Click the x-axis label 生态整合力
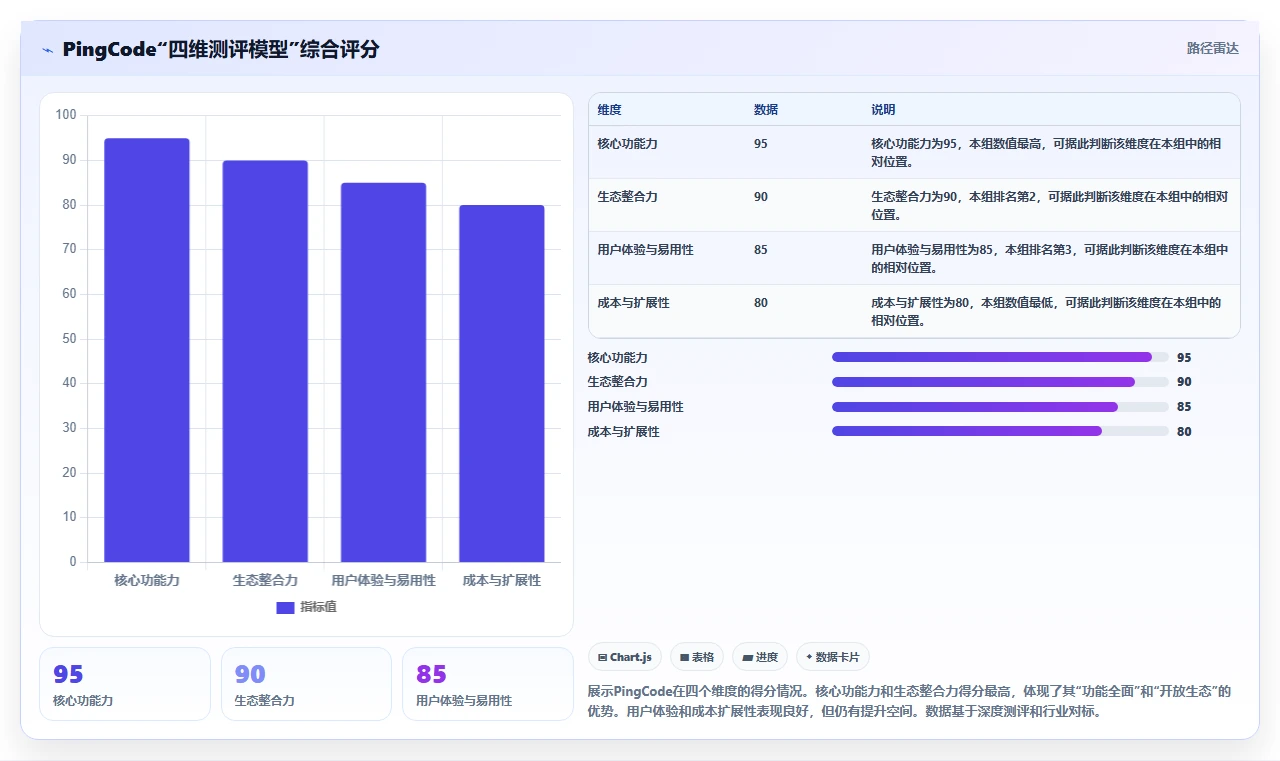Viewport: 1280px width, 761px height. click(265, 580)
